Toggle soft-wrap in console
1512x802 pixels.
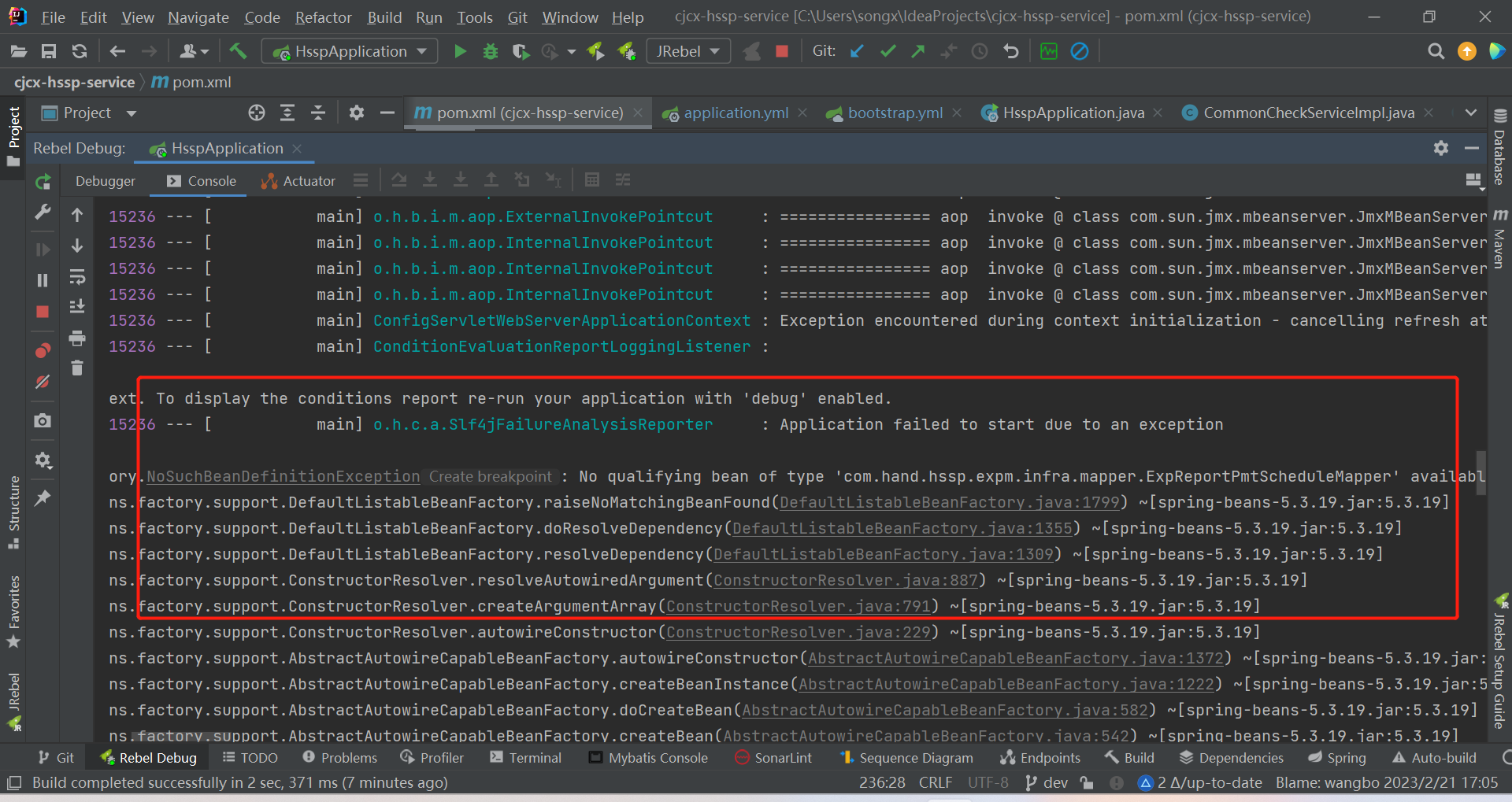click(x=77, y=277)
